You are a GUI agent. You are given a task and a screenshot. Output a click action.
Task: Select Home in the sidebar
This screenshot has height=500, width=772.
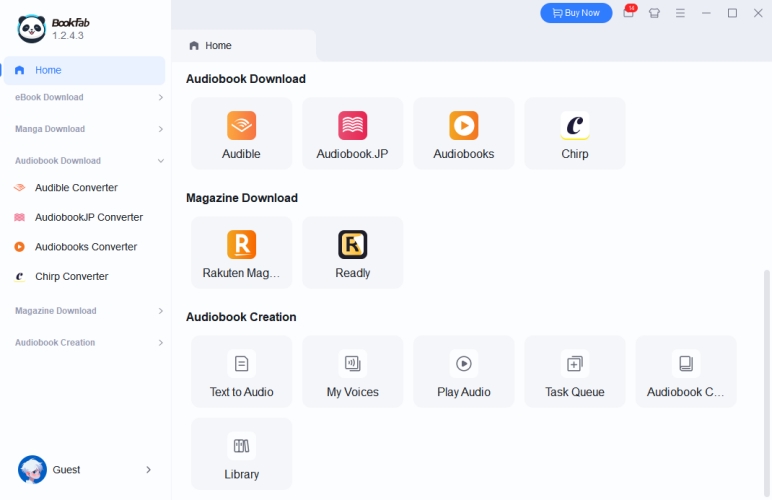(84, 70)
